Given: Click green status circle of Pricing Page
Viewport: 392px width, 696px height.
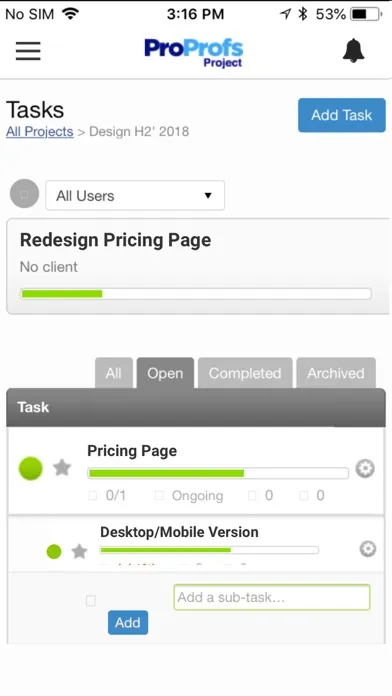Looking at the screenshot, I should click(x=31, y=469).
